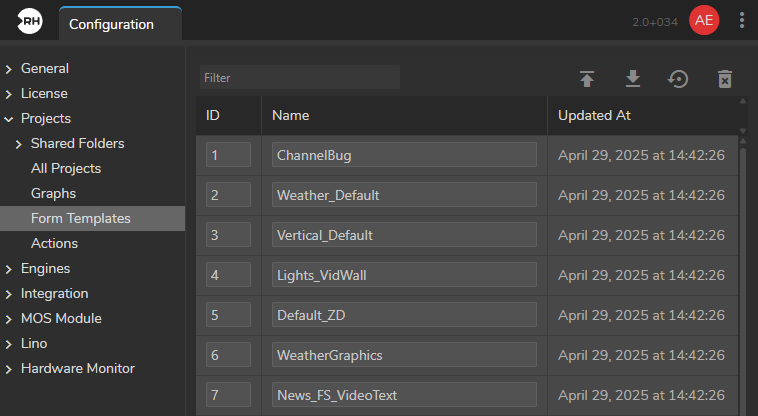This screenshot has width=758, height=416.
Task: Click the delete trash icon
Action: pos(725,79)
